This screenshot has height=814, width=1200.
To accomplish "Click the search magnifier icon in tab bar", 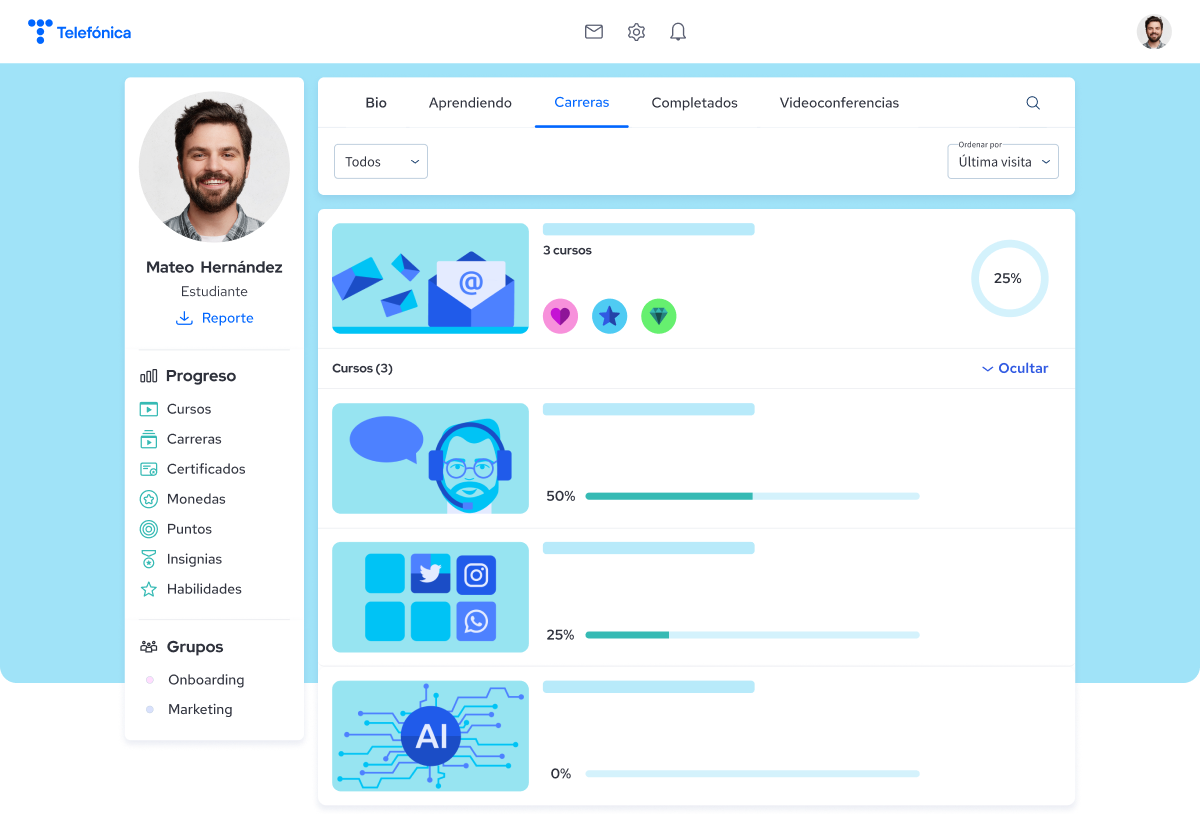I will (1033, 103).
